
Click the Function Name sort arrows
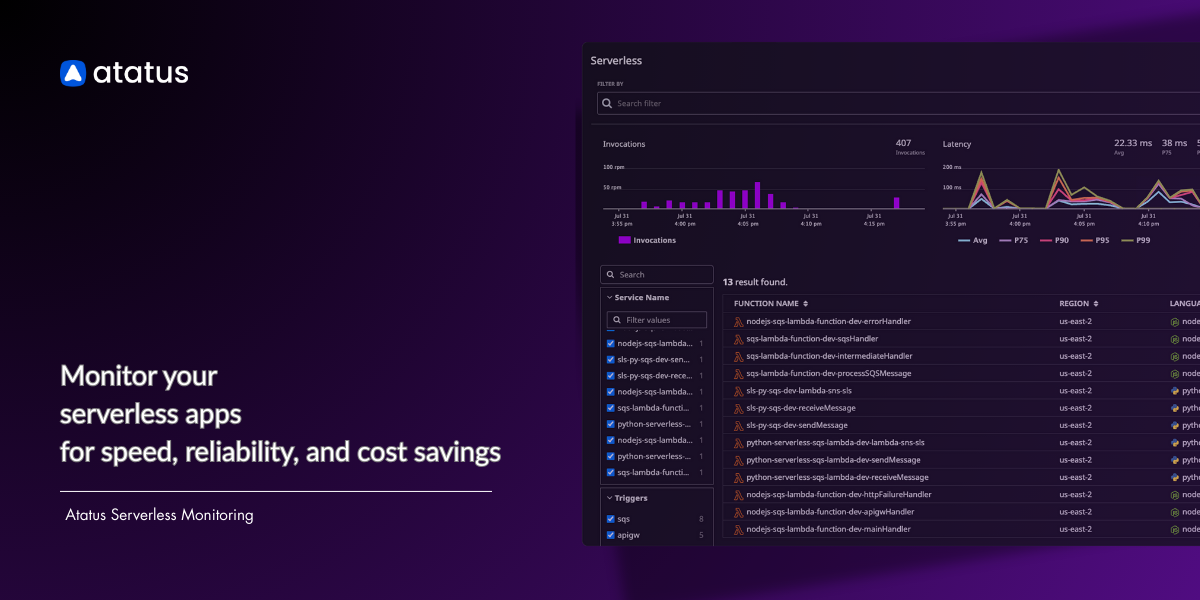804,303
